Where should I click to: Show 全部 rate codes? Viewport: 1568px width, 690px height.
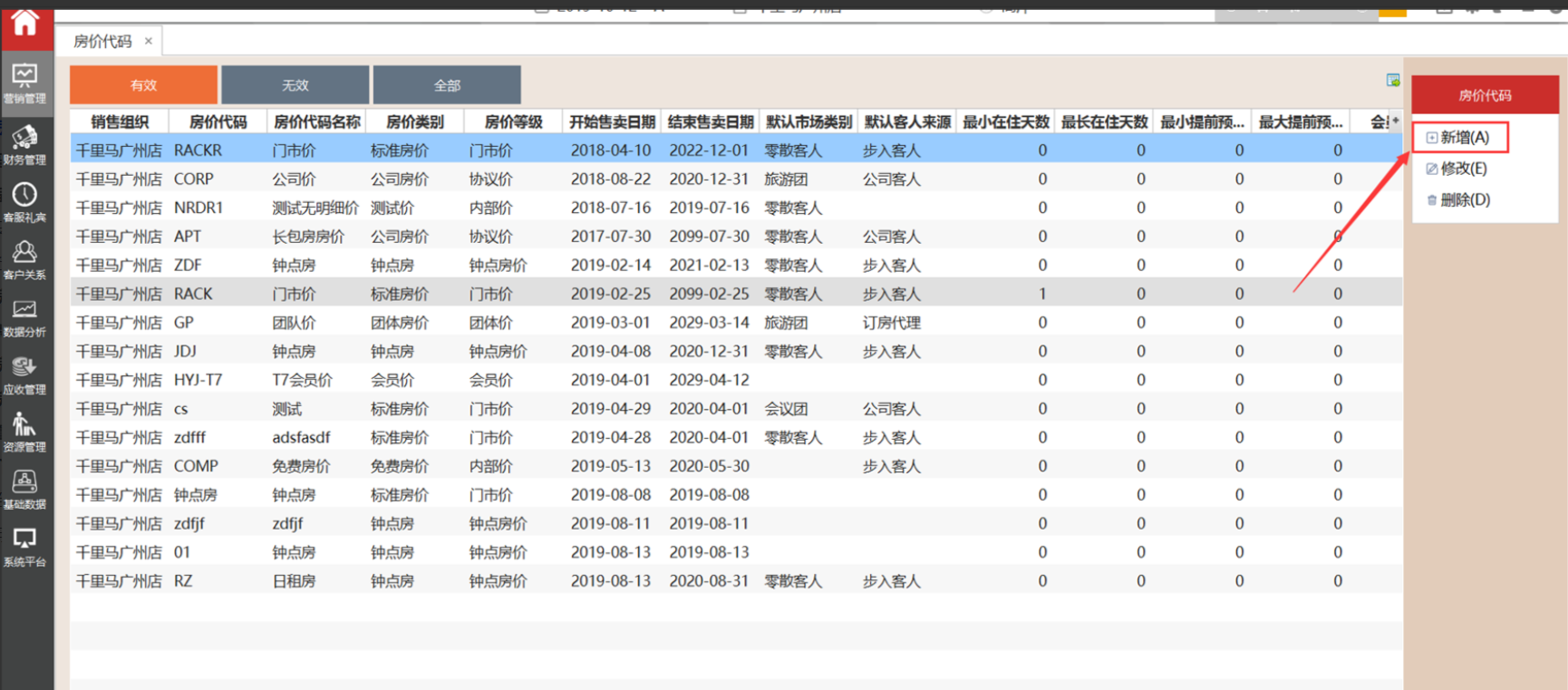pyautogui.click(x=447, y=85)
